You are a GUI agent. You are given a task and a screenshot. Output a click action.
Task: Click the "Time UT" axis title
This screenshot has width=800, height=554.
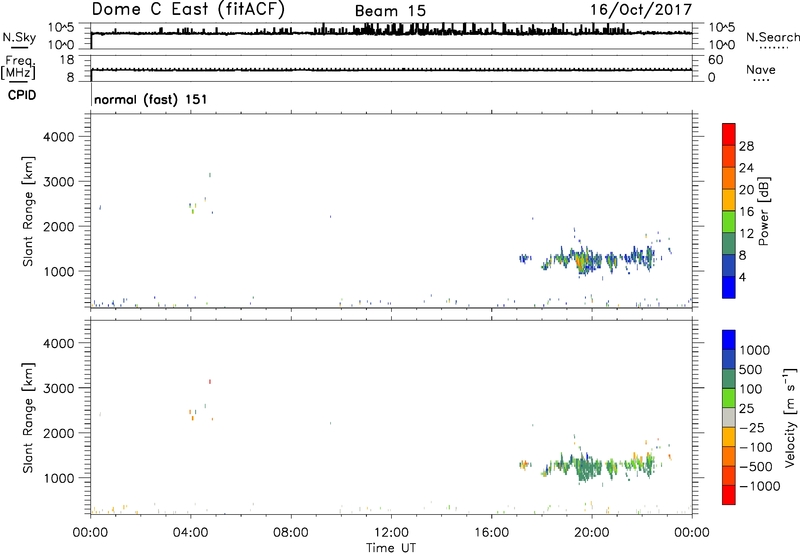pyautogui.click(x=391, y=548)
